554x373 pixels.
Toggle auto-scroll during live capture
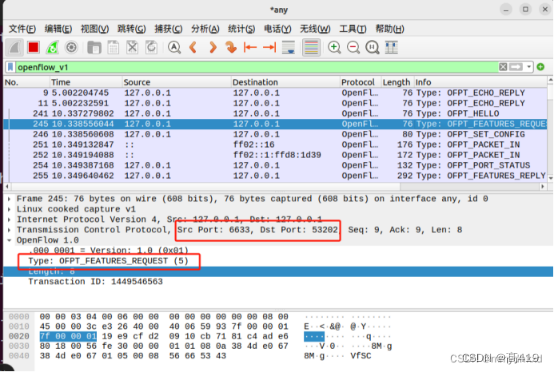288,47
